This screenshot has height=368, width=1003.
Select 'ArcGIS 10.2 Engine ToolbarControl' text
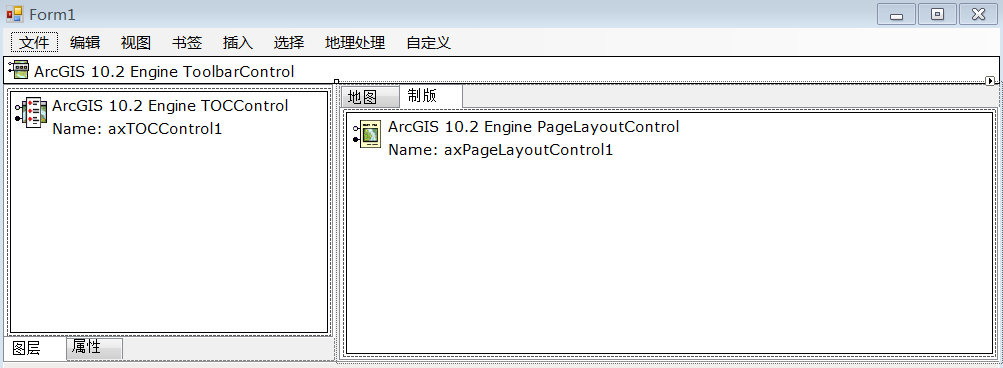point(164,71)
